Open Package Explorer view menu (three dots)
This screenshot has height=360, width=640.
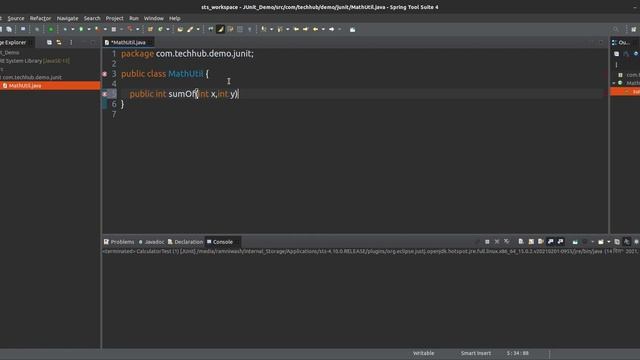pos(71,42)
